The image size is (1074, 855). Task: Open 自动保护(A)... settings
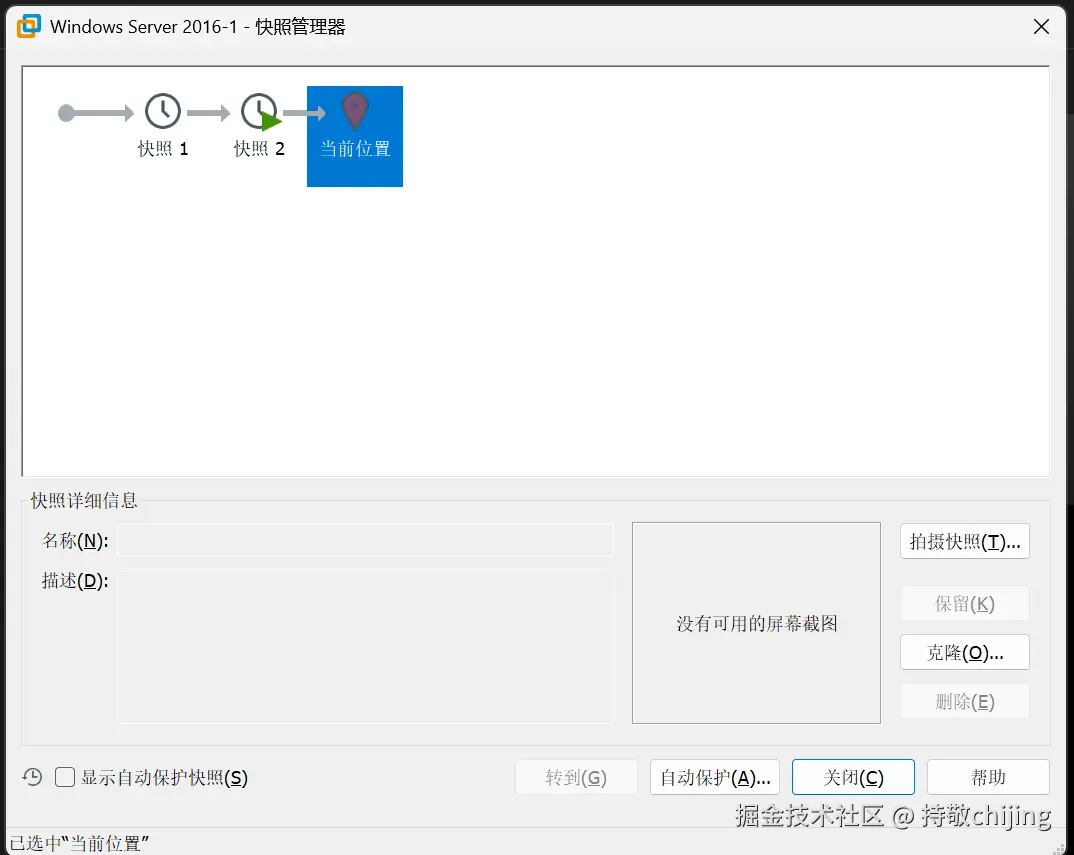click(x=714, y=777)
